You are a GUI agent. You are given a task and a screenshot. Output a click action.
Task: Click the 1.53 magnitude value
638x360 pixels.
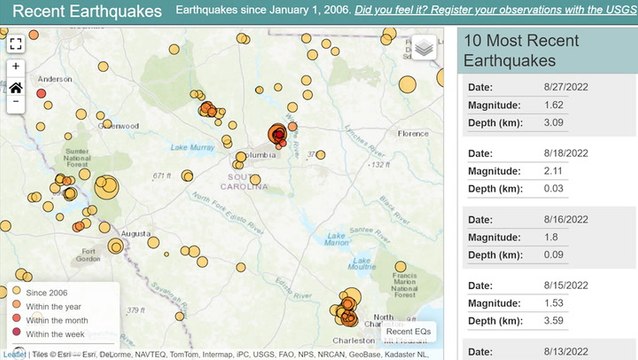[x=554, y=303]
